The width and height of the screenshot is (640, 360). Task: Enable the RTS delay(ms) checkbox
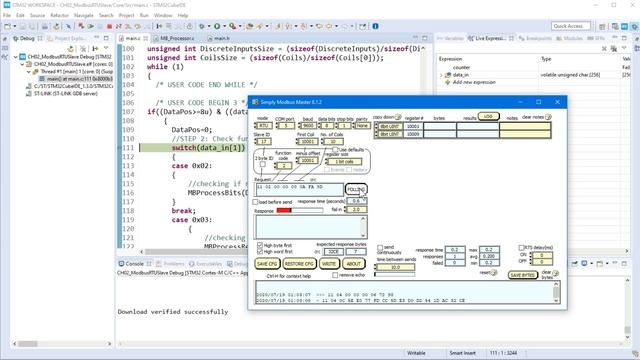(x=521, y=248)
